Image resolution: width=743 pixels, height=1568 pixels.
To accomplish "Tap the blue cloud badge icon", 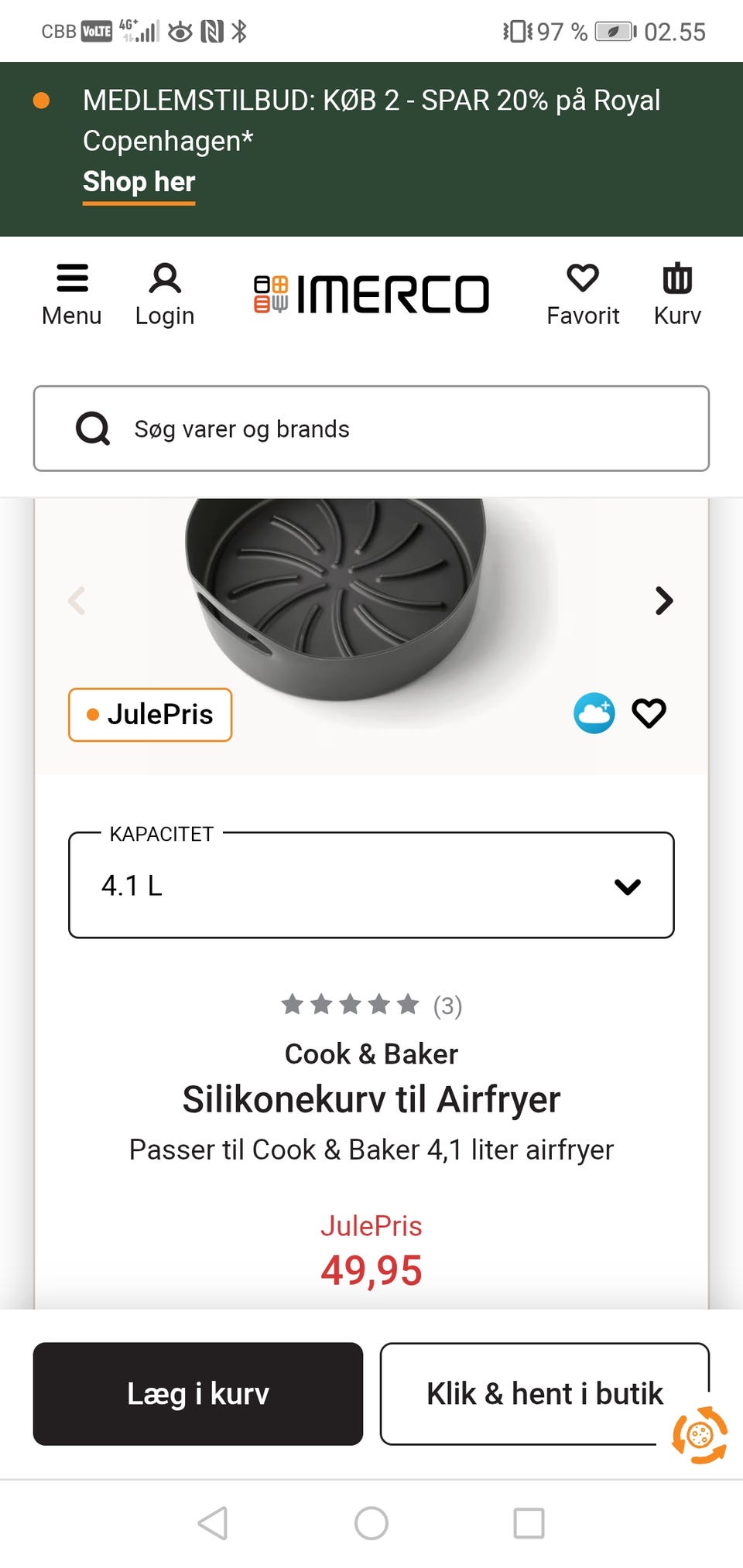I will coord(594,713).
